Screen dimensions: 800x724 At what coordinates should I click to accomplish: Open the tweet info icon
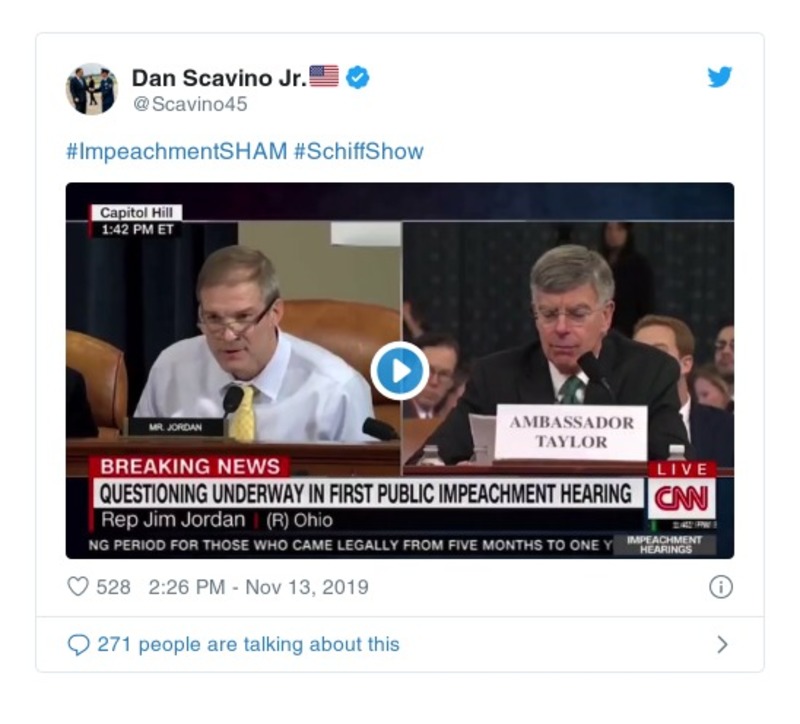tap(720, 587)
